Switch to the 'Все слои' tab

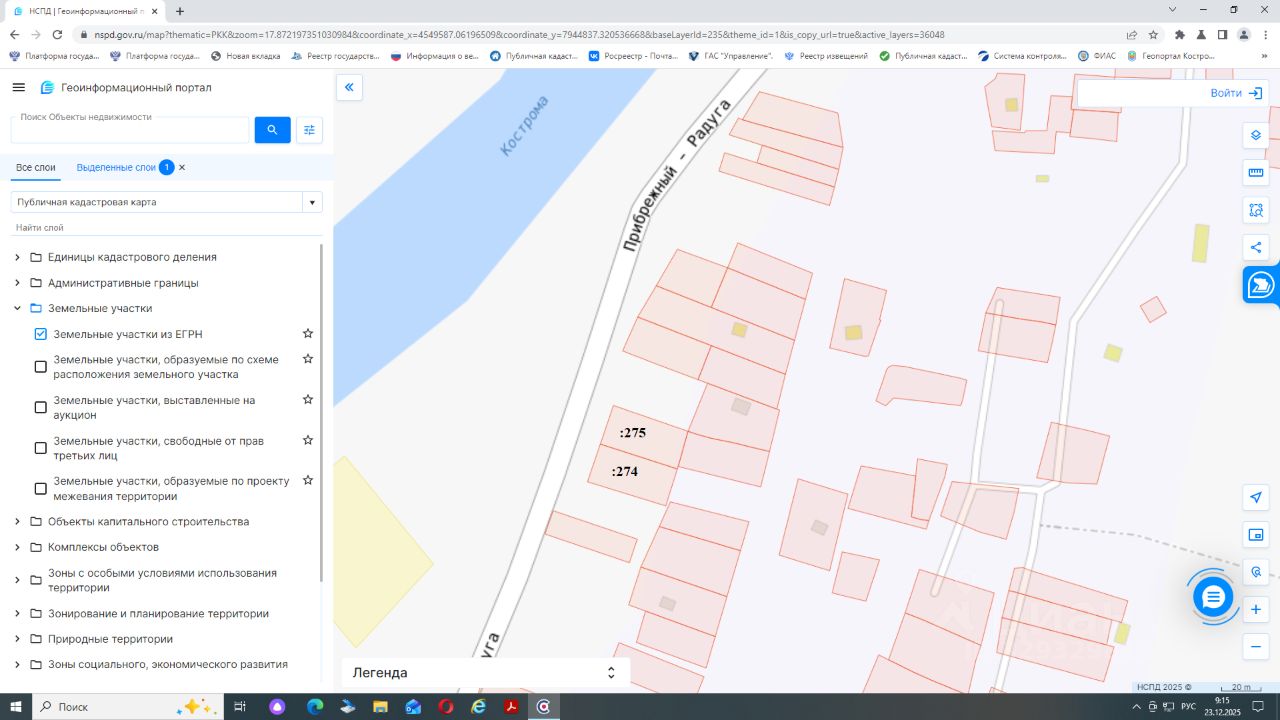pyautogui.click(x=36, y=167)
